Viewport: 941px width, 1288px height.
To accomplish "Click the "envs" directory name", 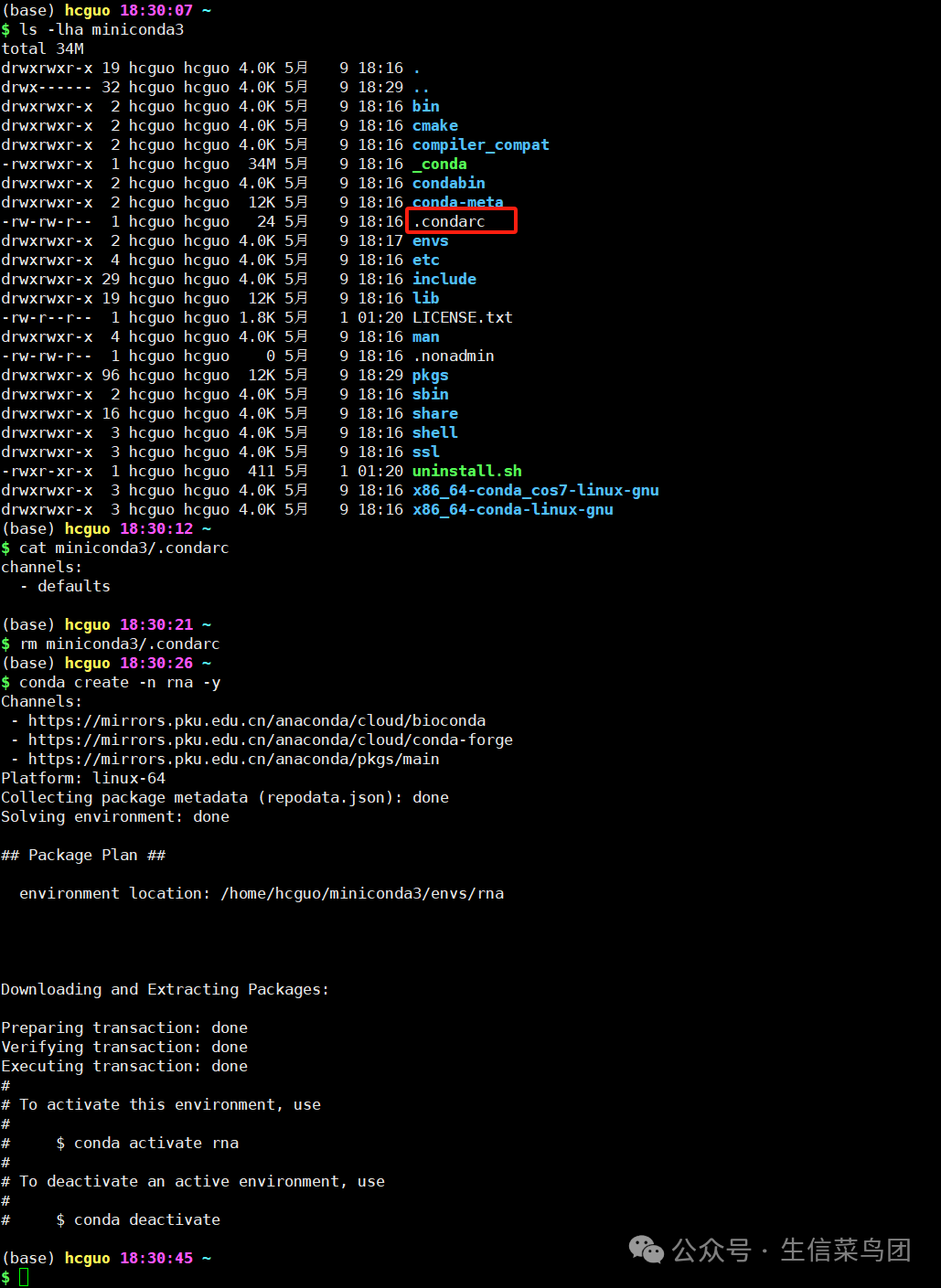I will (431, 240).
